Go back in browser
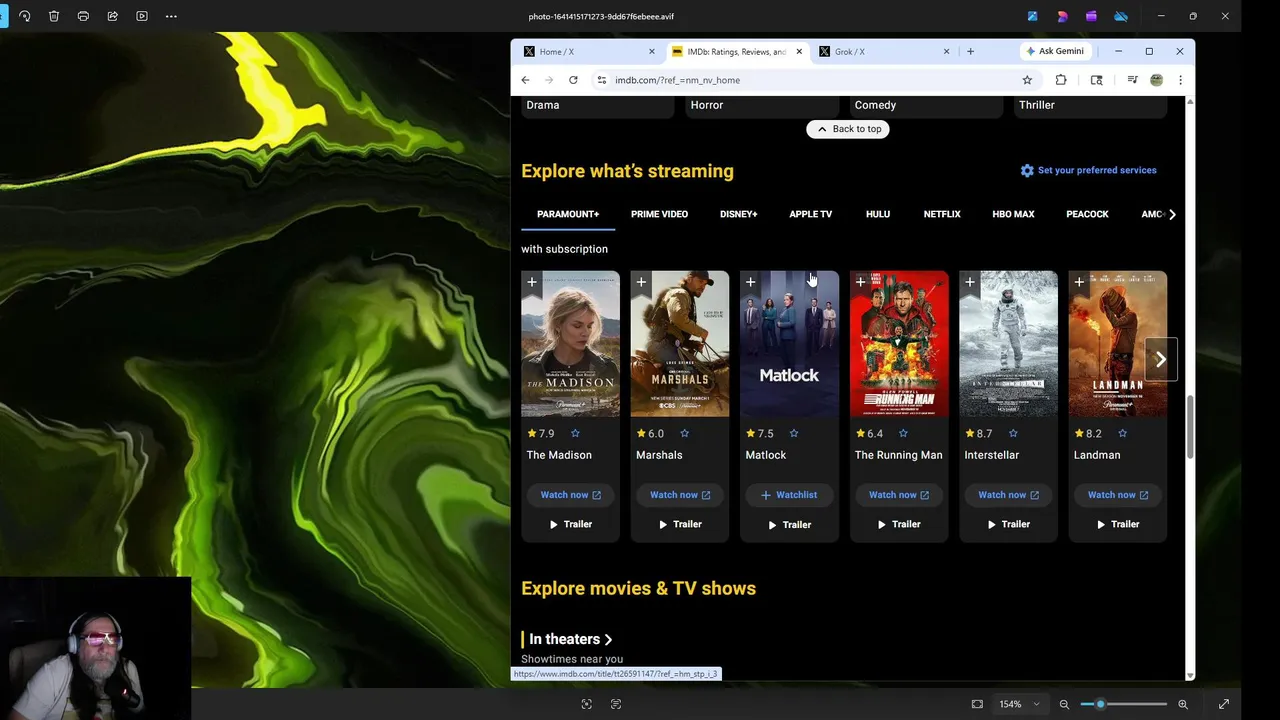The width and height of the screenshot is (1280, 720). (525, 80)
